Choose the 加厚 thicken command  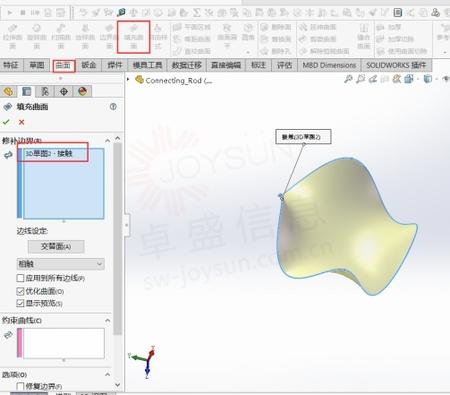click(389, 27)
